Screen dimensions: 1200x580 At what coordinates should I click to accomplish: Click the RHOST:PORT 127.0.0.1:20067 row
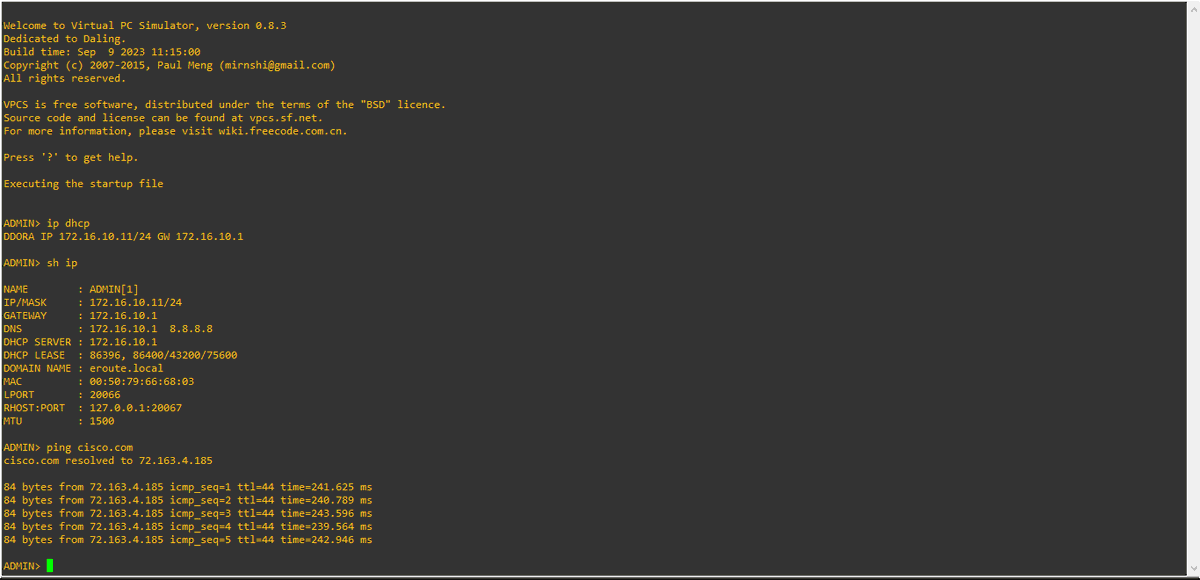coord(93,408)
